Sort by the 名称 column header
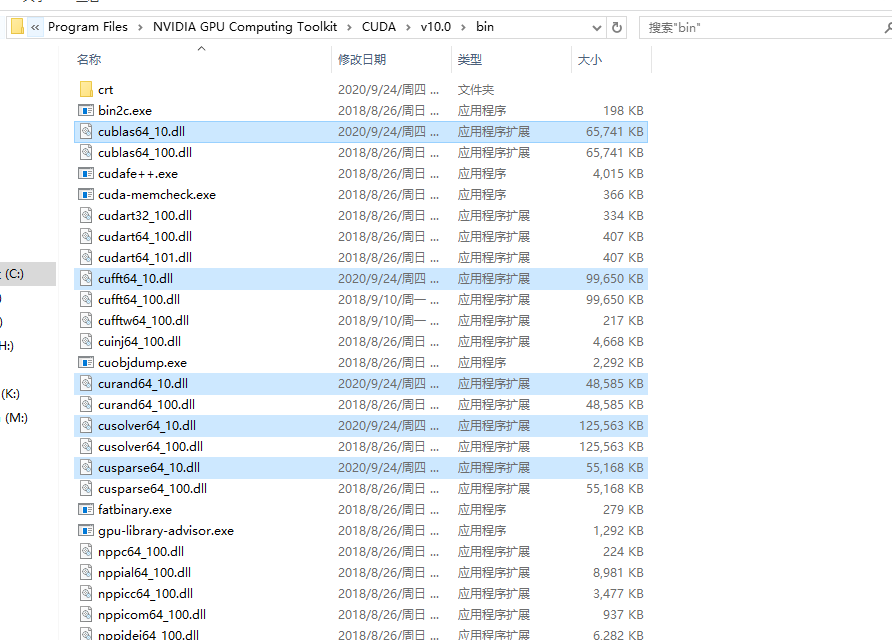The width and height of the screenshot is (892, 640). [x=89, y=59]
